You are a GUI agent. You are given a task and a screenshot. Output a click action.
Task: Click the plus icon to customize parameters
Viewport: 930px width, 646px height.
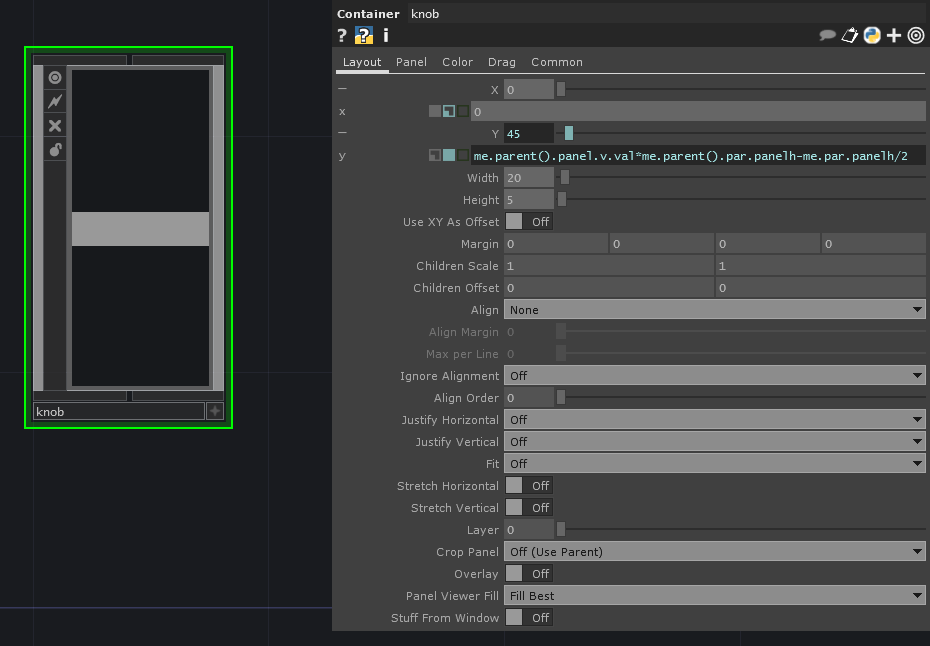point(894,36)
